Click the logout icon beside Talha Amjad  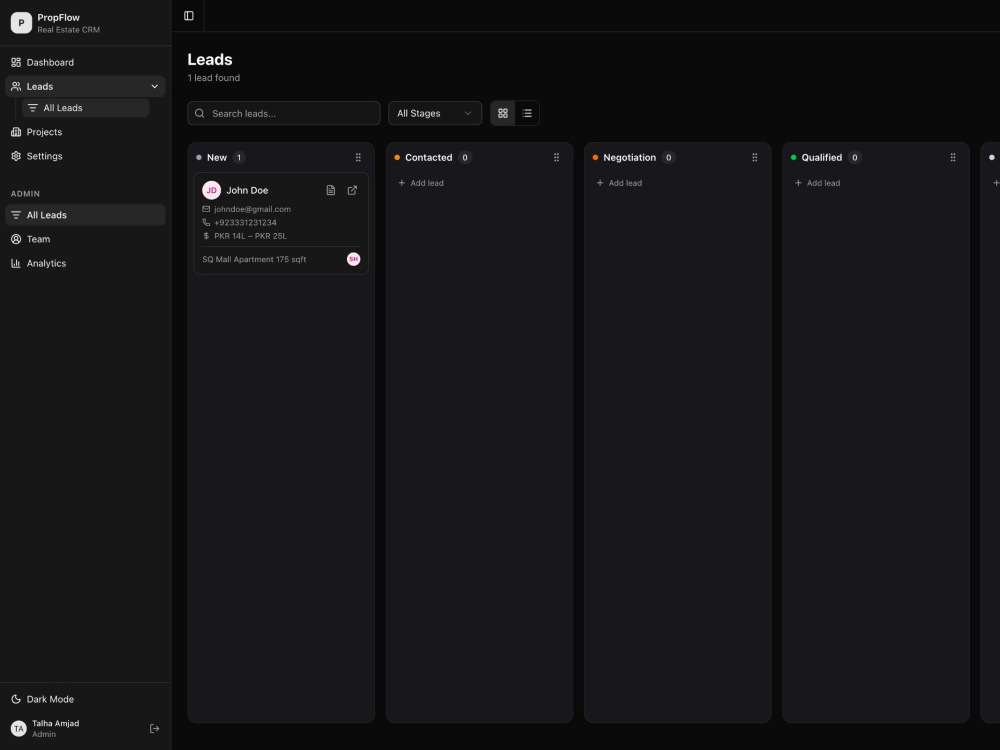pyautogui.click(x=154, y=728)
